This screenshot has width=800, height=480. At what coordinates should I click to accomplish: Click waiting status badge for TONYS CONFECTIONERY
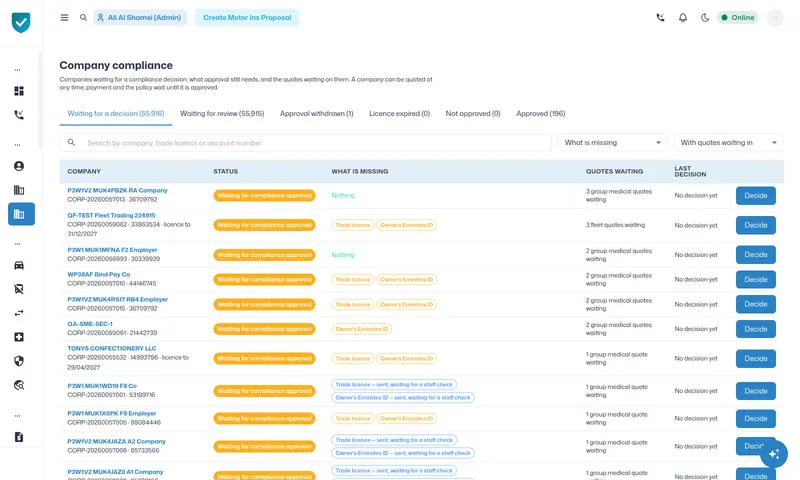click(x=264, y=359)
